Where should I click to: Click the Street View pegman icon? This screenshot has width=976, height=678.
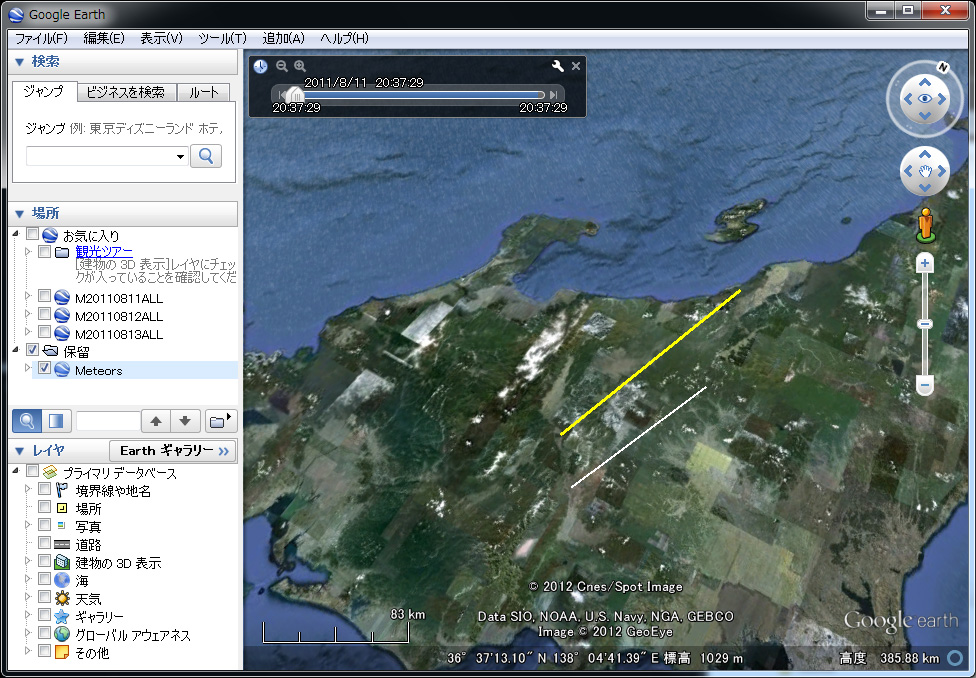click(x=925, y=225)
